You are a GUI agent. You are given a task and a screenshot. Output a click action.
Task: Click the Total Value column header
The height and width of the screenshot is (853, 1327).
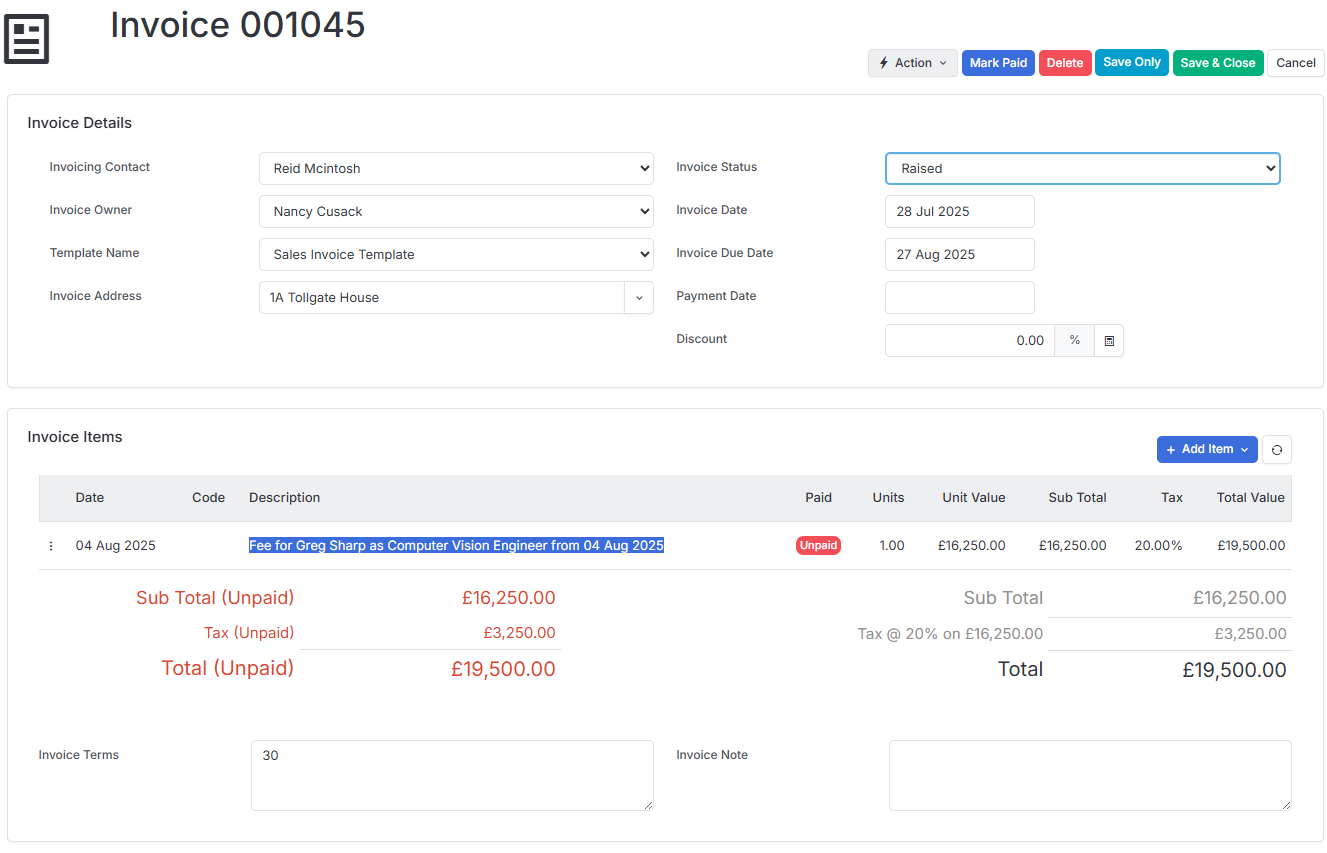pyautogui.click(x=1251, y=498)
